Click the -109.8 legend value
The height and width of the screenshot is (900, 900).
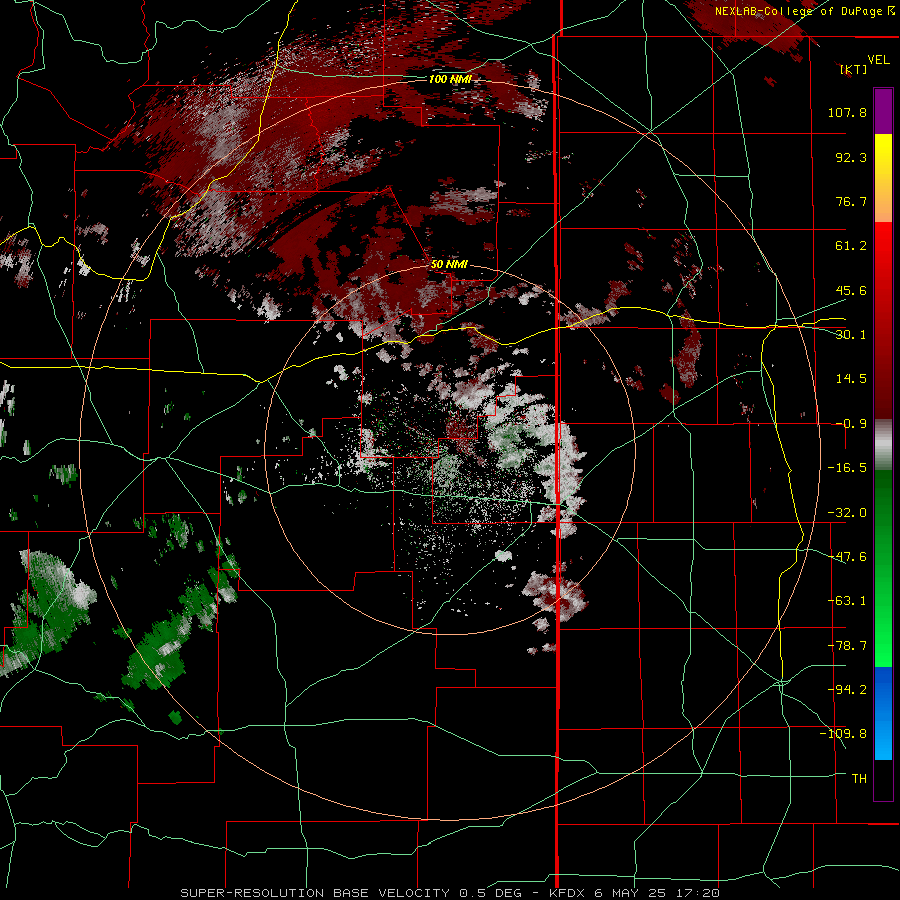pos(843,734)
